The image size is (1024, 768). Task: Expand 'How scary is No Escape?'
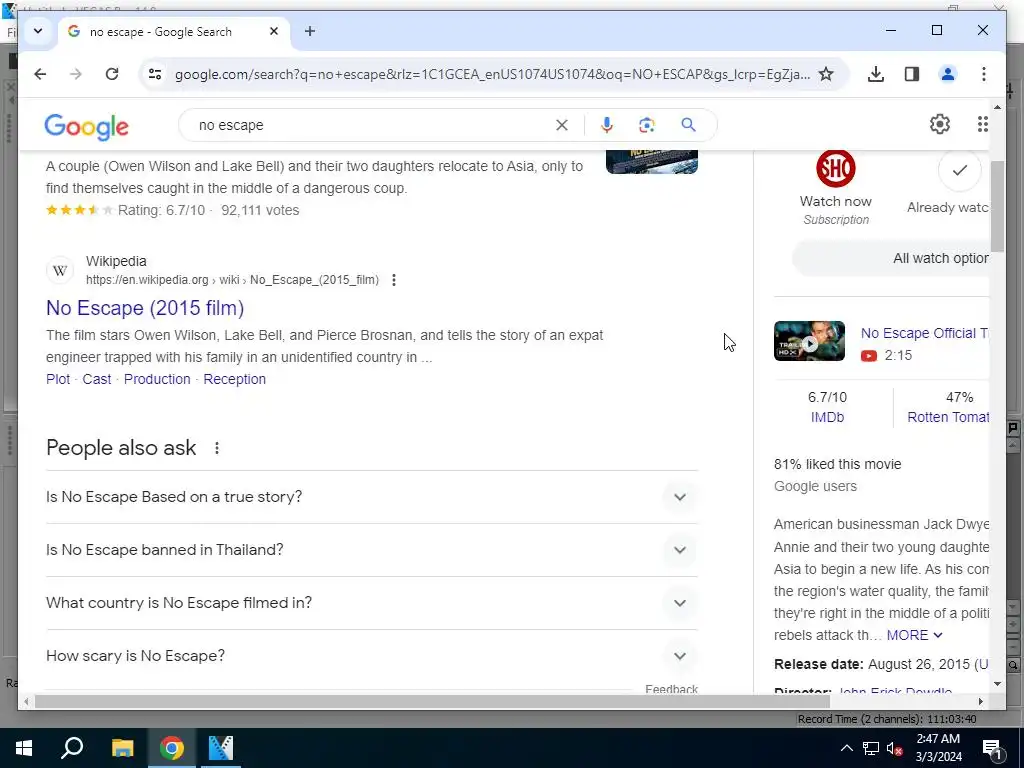click(372, 656)
